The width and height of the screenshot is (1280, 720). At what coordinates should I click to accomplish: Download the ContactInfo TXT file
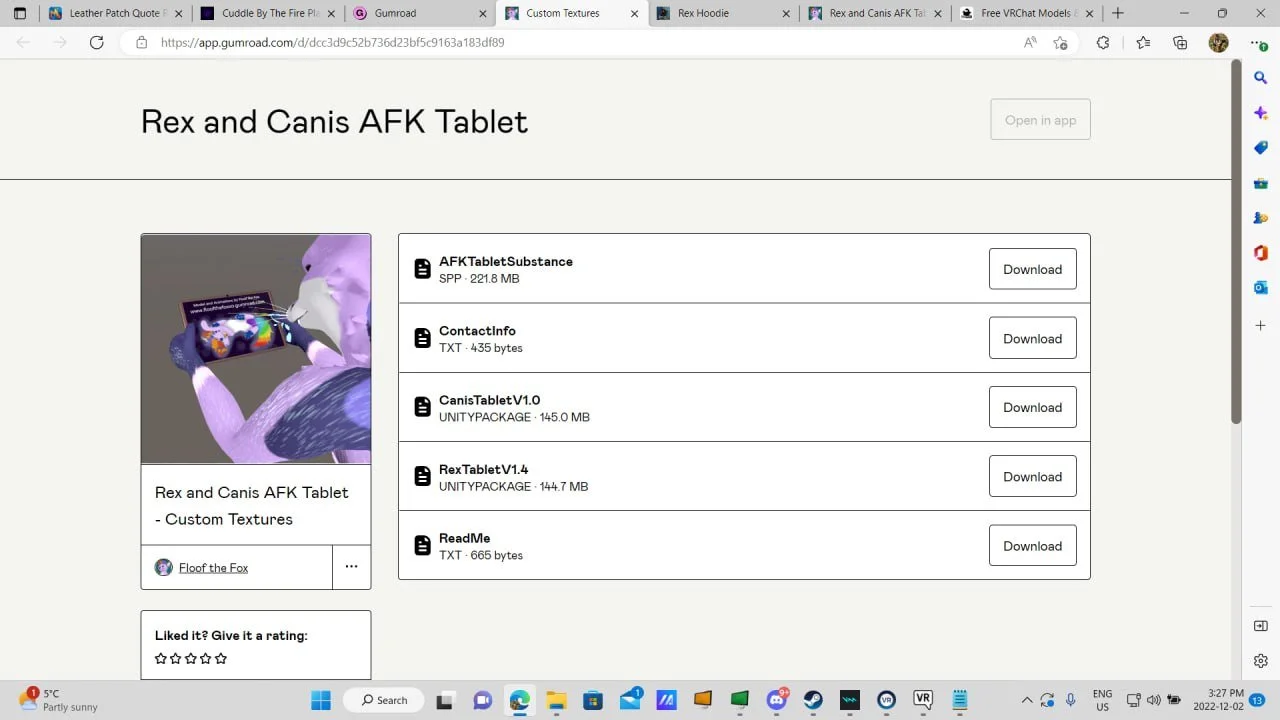(x=1032, y=338)
